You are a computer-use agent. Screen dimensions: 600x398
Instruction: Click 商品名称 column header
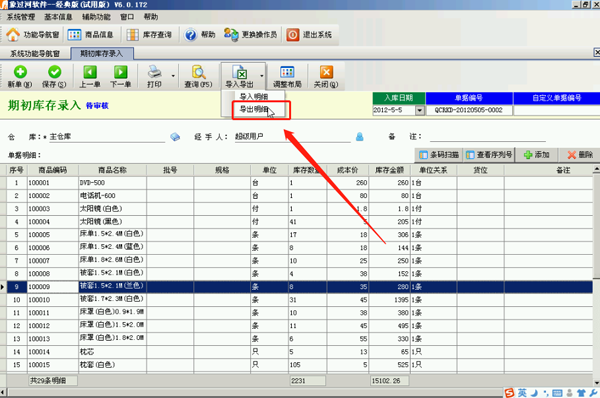112,170
